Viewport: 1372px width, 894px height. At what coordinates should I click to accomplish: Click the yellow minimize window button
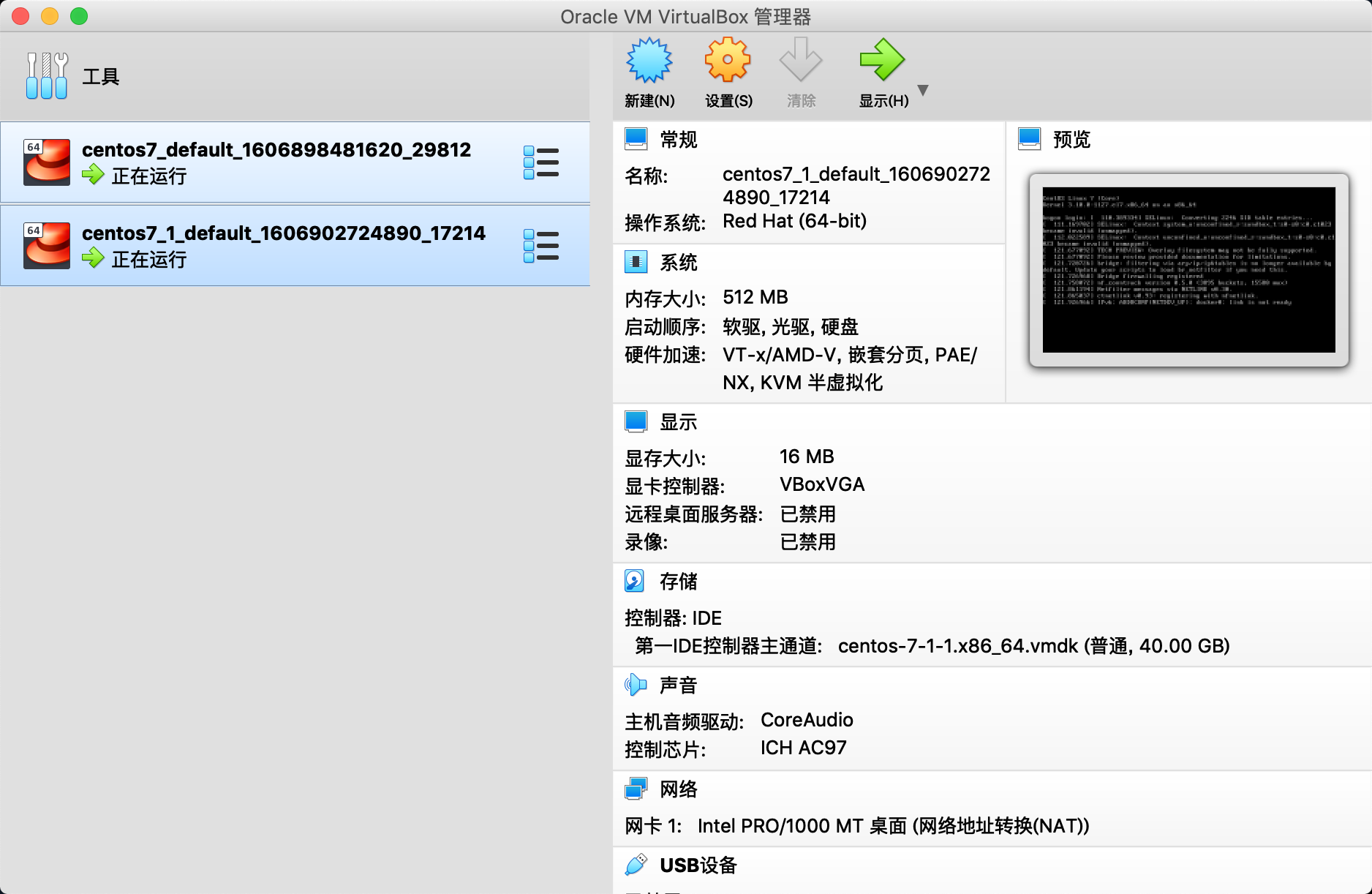(50, 16)
